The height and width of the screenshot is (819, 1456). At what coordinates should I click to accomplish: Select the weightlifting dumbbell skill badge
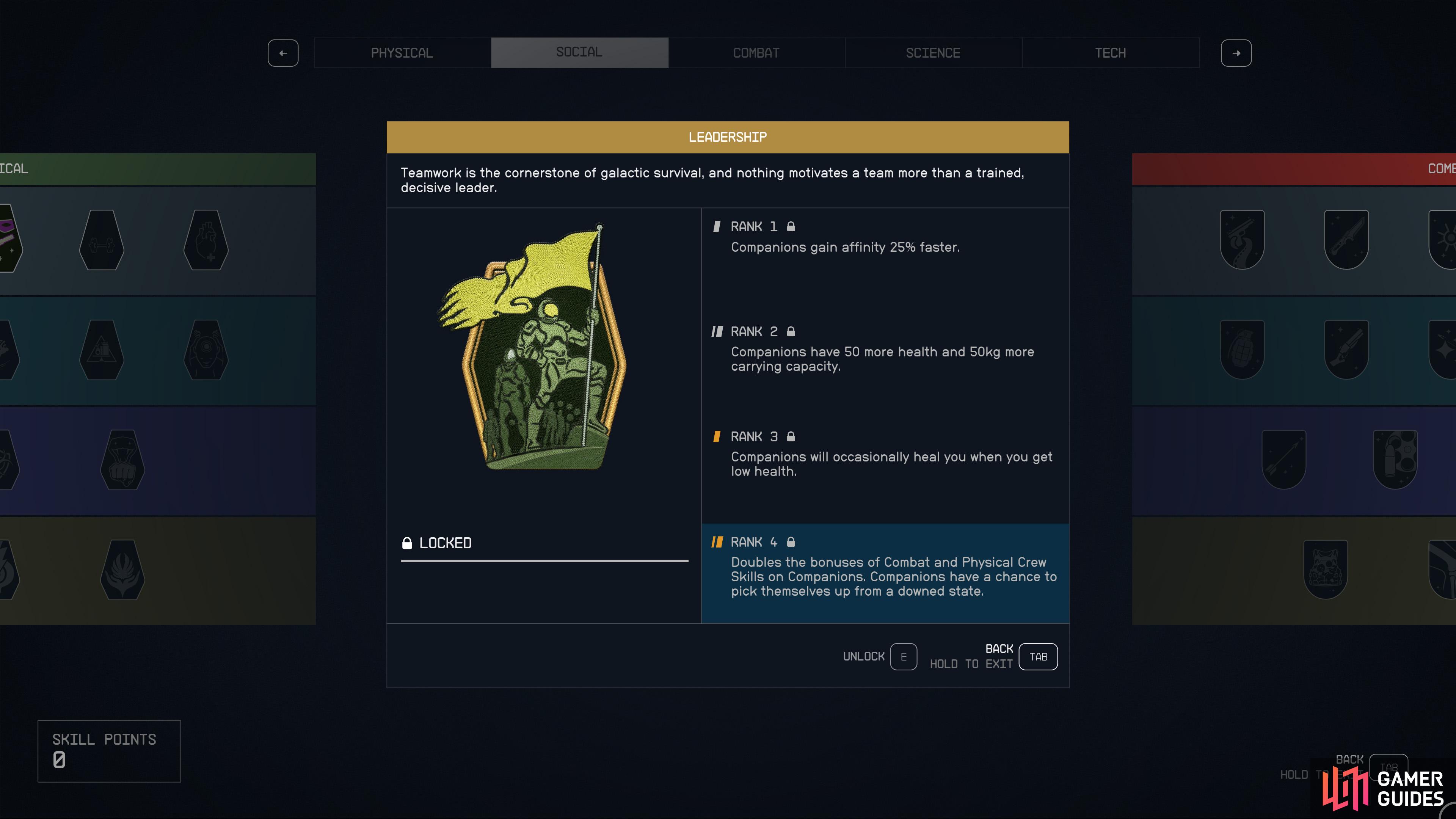point(102,240)
